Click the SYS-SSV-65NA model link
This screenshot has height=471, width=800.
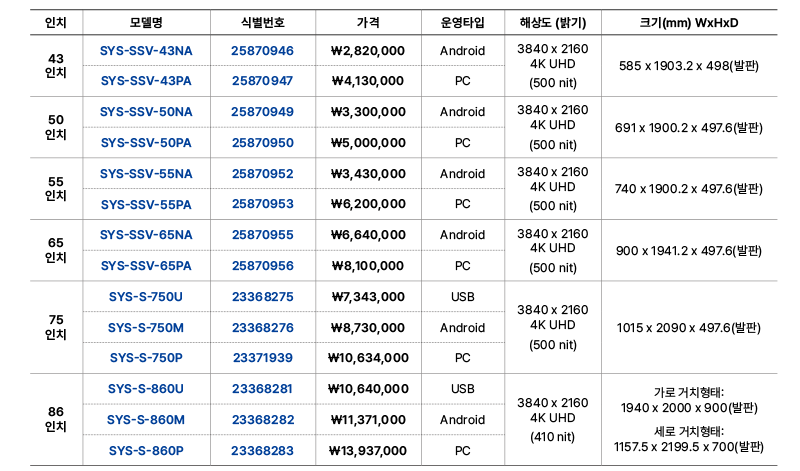click(x=146, y=235)
